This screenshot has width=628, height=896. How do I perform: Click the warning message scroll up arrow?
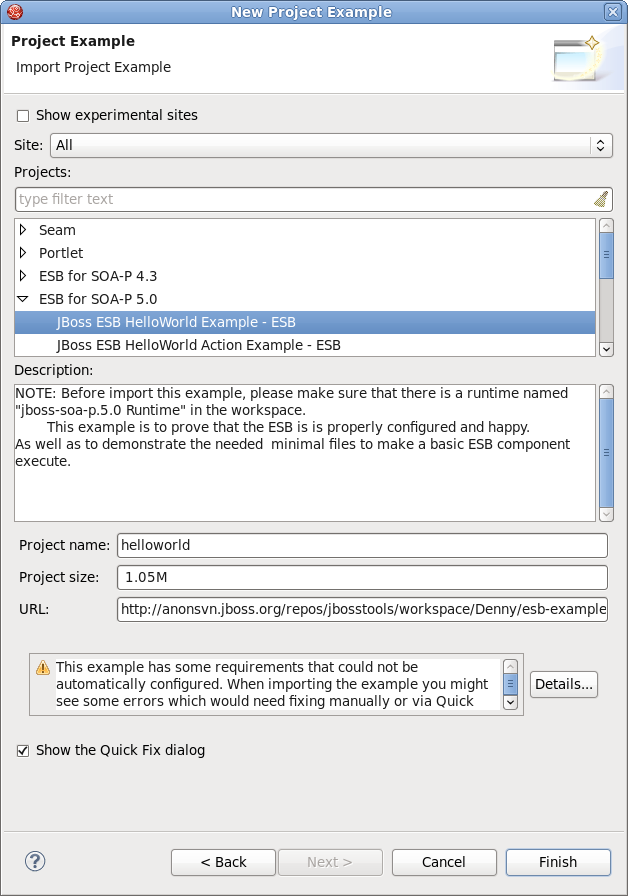click(510, 666)
